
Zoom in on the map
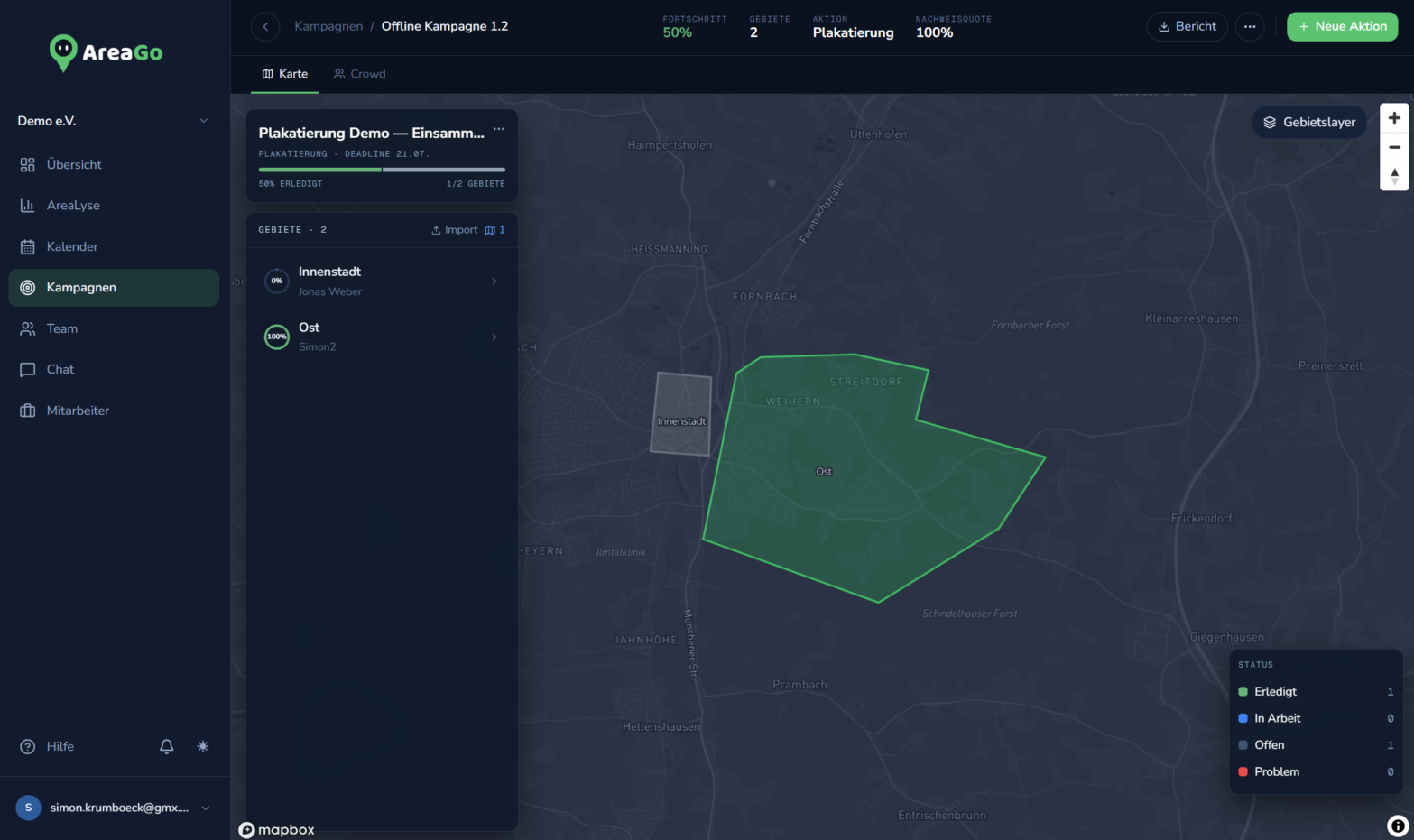tap(1394, 118)
